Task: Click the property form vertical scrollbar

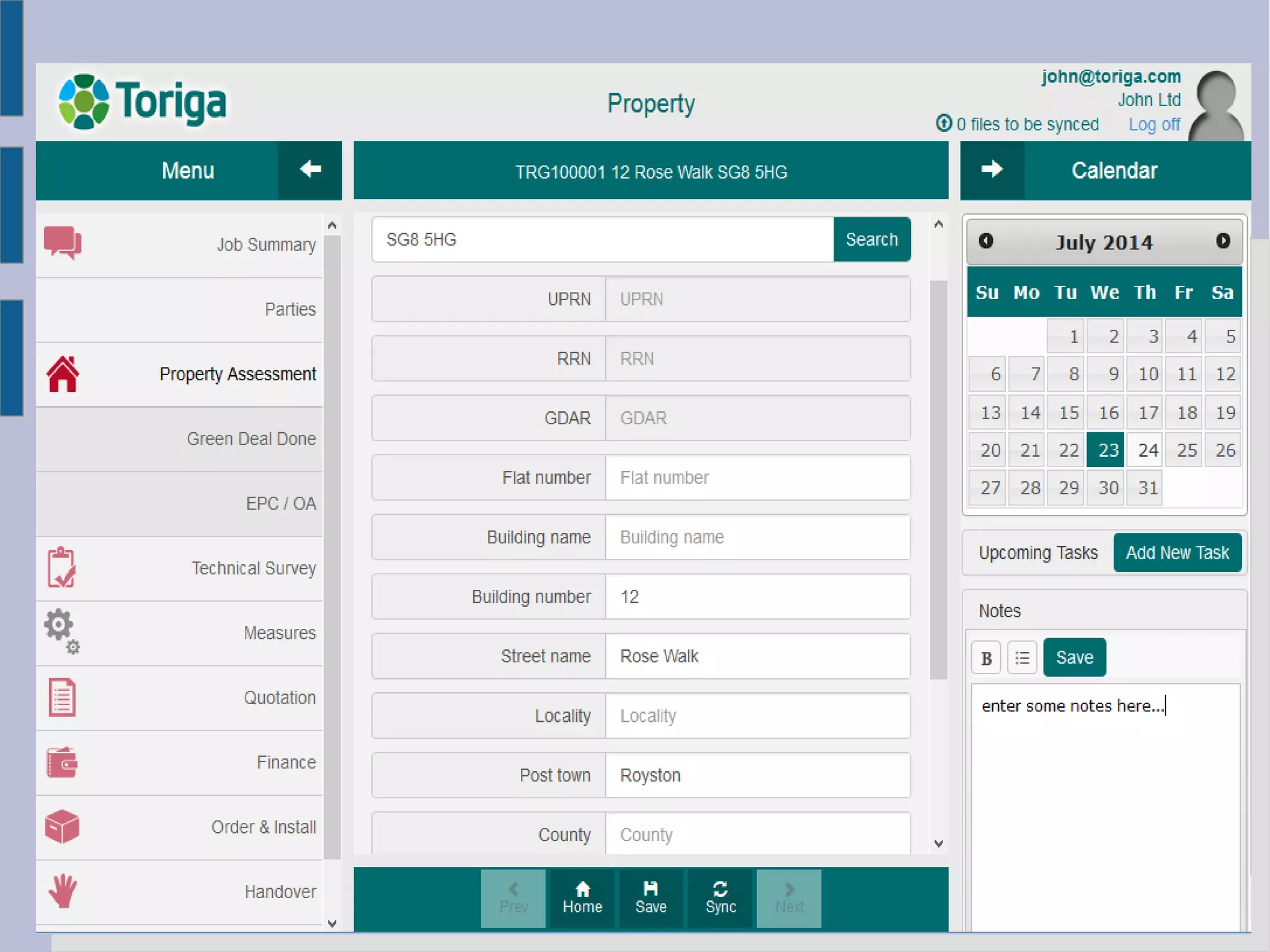Action: tap(938, 478)
